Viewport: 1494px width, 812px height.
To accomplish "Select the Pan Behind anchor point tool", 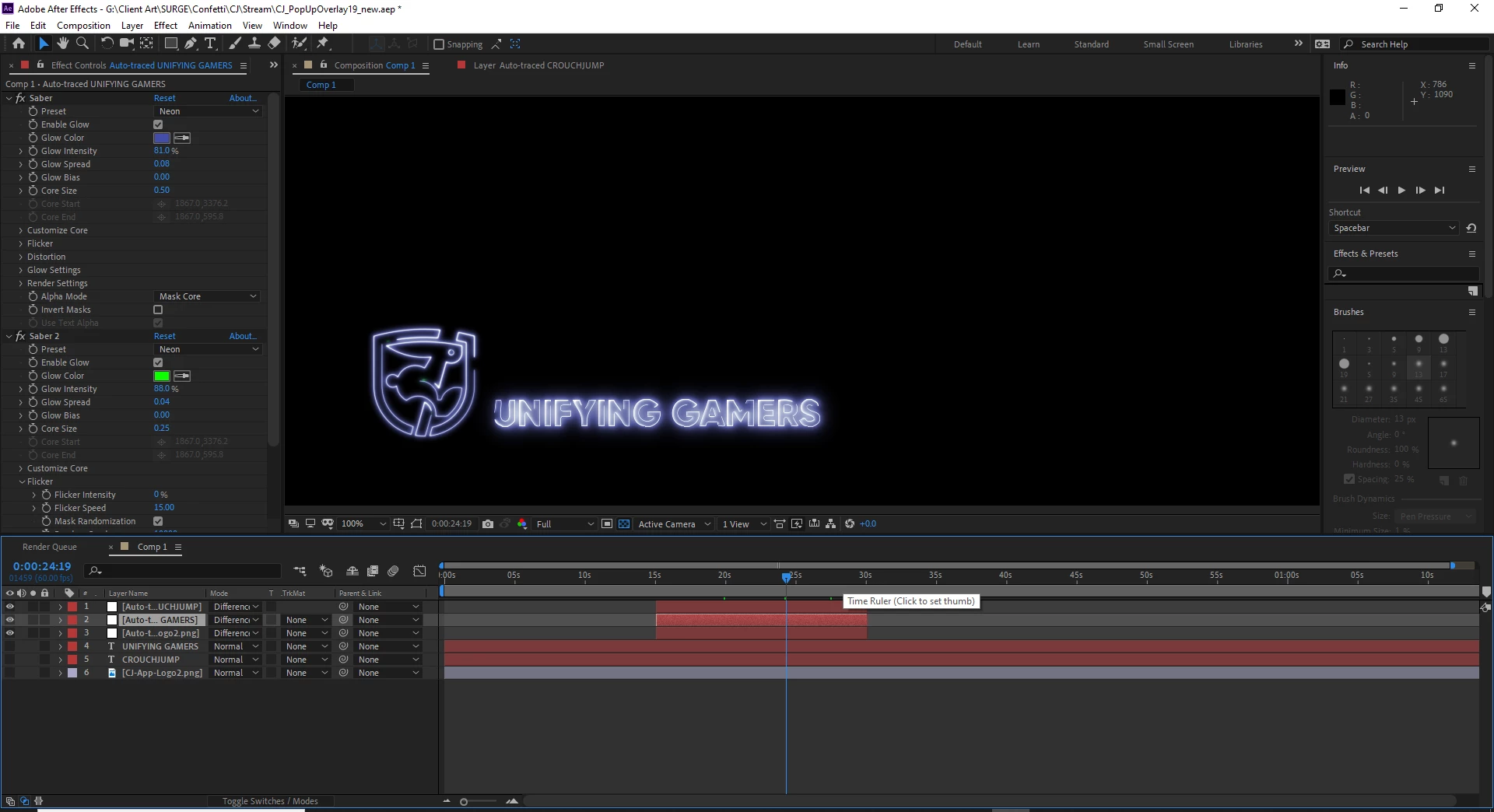I will [x=146, y=44].
